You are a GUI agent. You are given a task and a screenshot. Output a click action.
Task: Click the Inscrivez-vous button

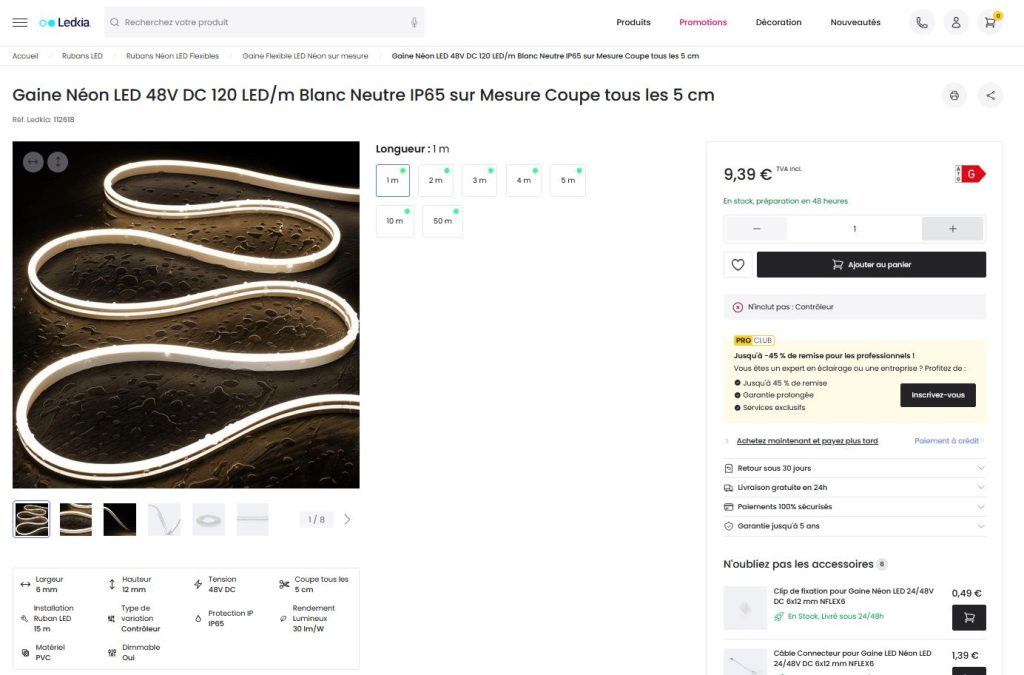(937, 395)
